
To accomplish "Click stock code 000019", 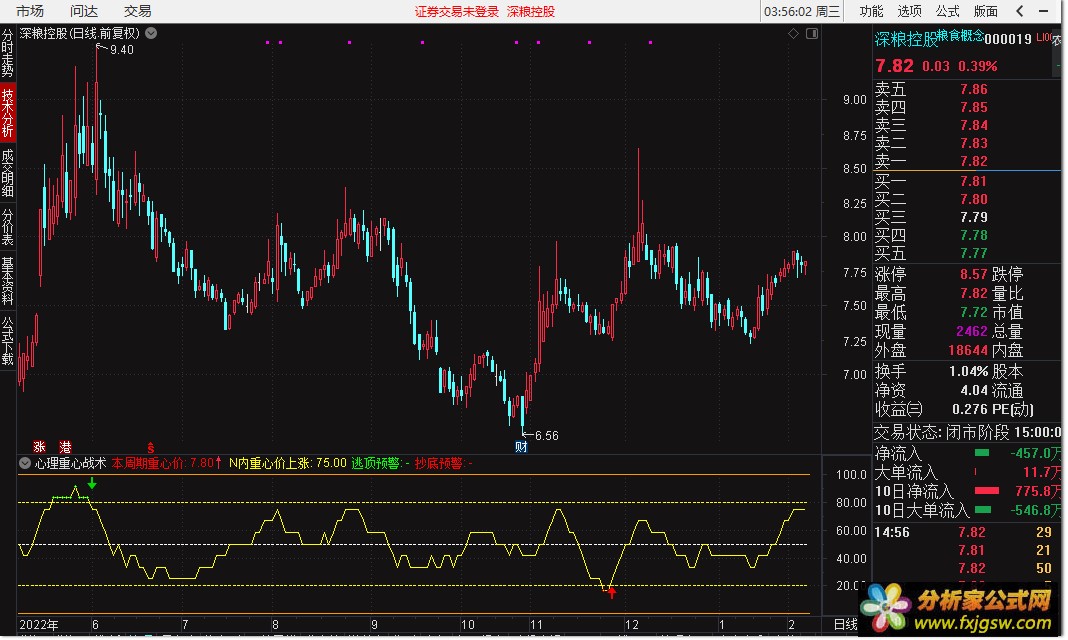I will pyautogui.click(x=1008, y=39).
